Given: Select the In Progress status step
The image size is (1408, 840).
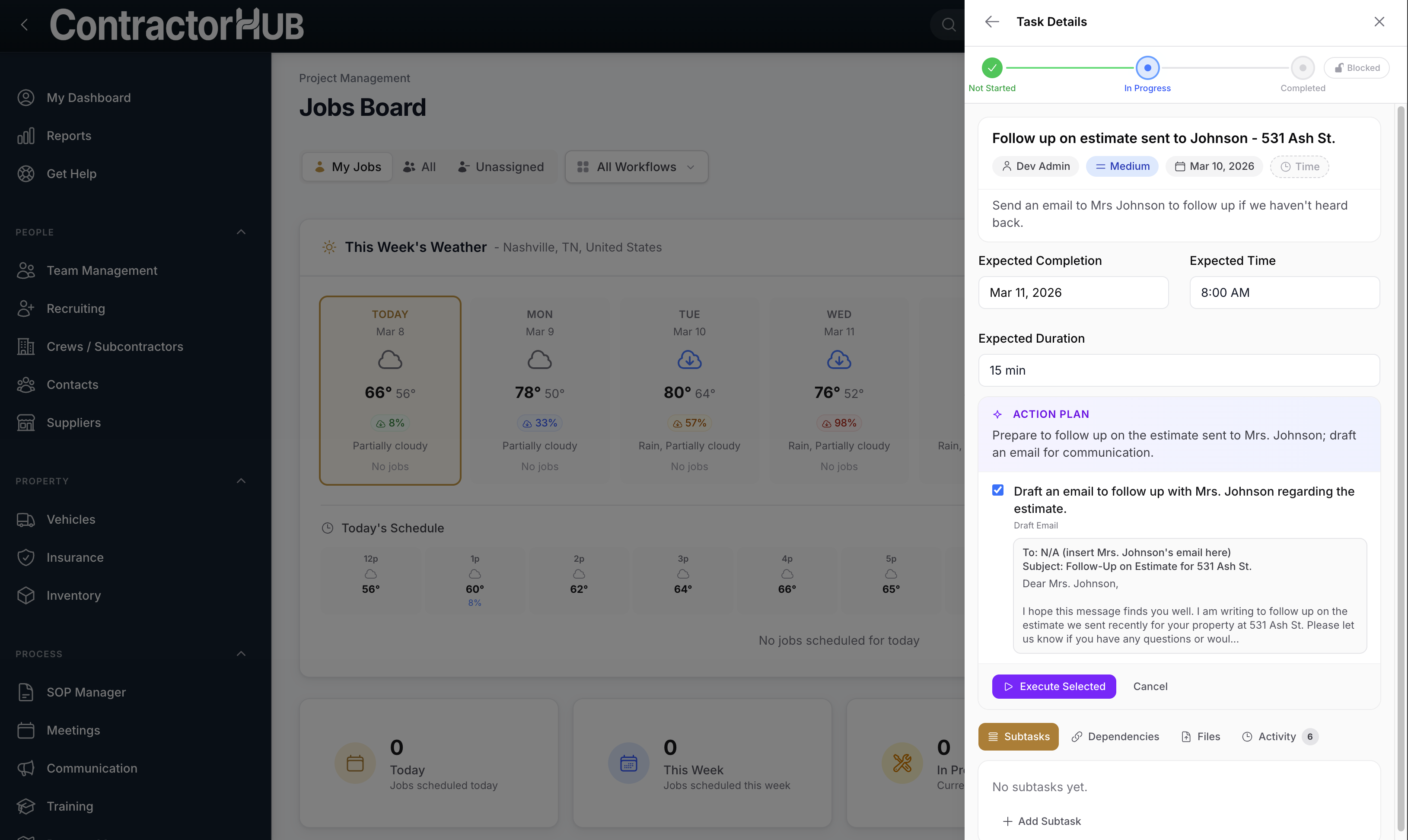Looking at the screenshot, I should 1147,67.
